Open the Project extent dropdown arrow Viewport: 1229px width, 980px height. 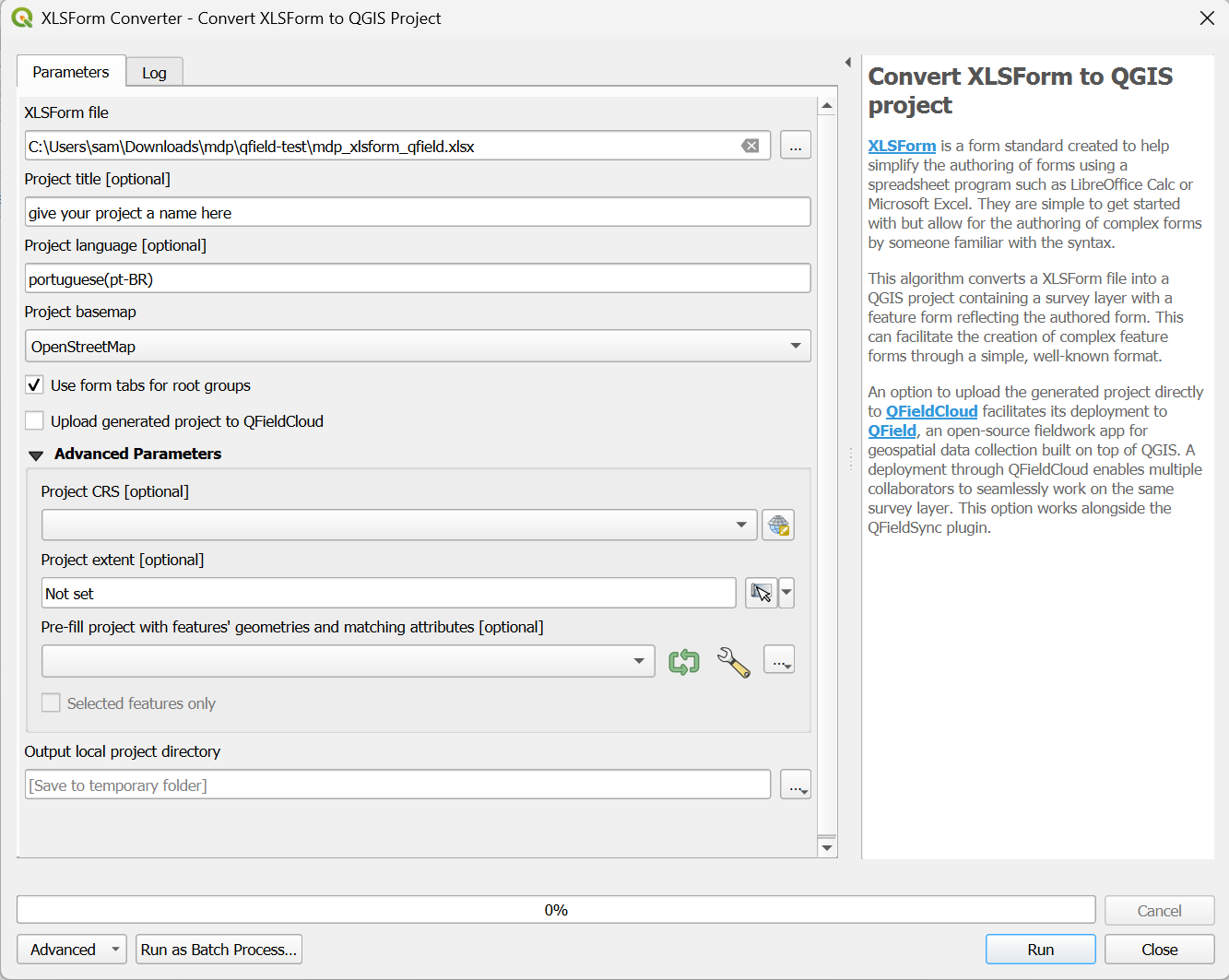pos(786,593)
